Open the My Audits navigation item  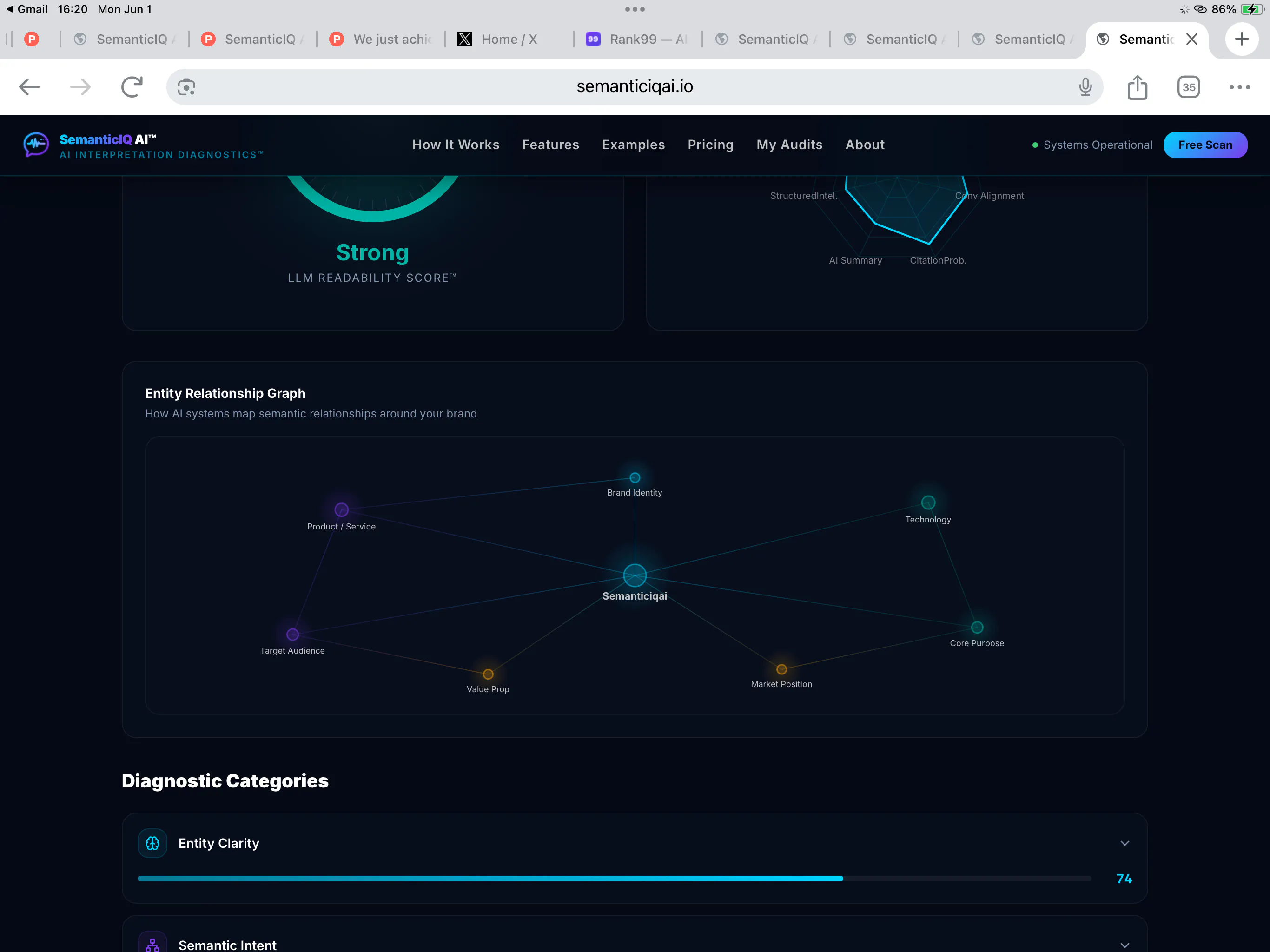(x=789, y=145)
